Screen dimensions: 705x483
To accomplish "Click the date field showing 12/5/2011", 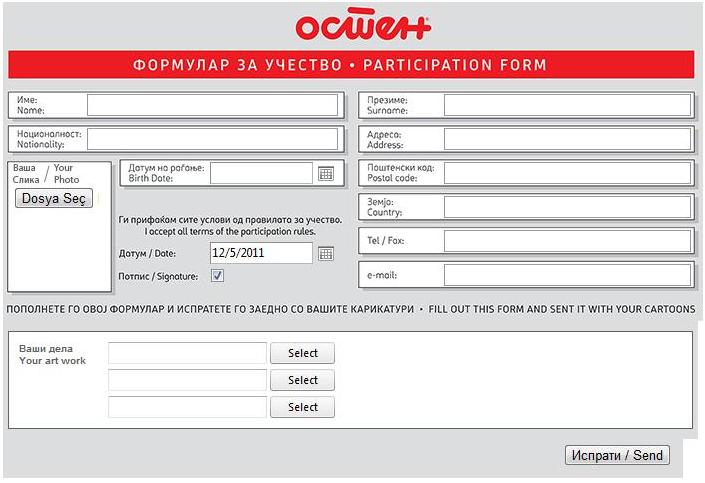I will pyautogui.click(x=261, y=254).
